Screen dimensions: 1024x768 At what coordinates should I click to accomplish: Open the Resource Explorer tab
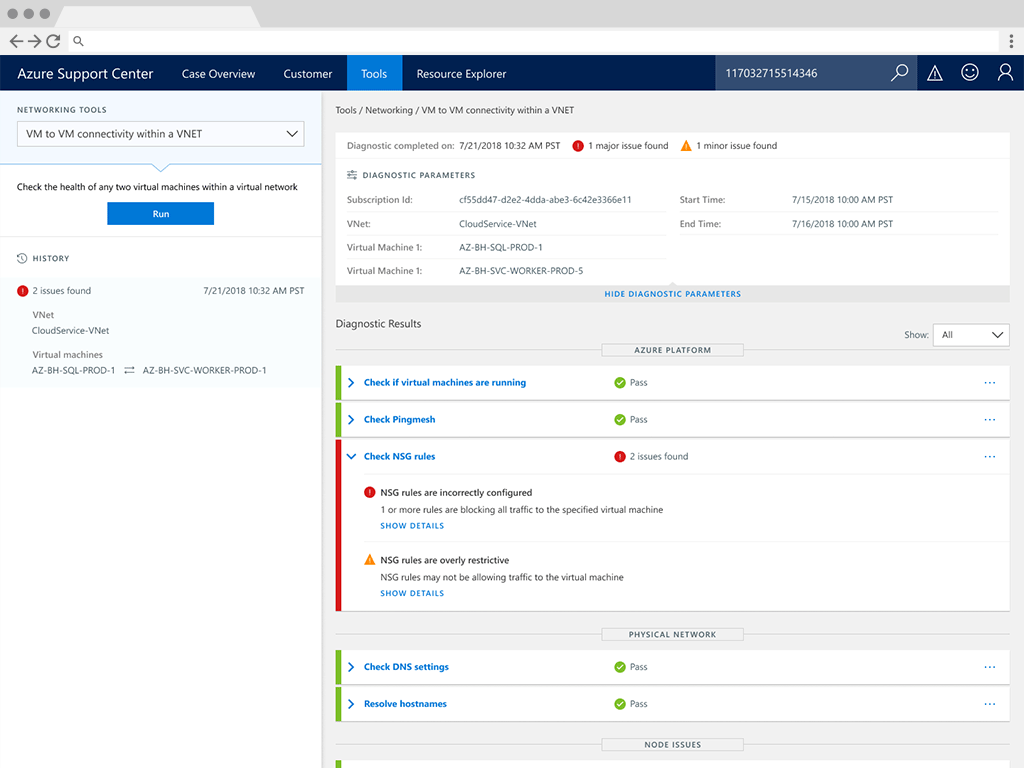[x=461, y=74]
